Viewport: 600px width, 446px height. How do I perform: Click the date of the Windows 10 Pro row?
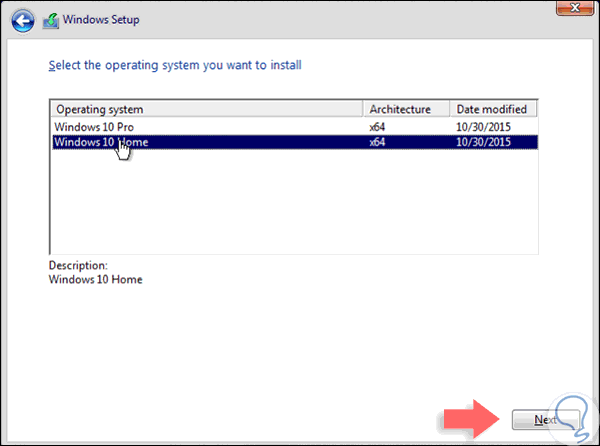click(483, 127)
